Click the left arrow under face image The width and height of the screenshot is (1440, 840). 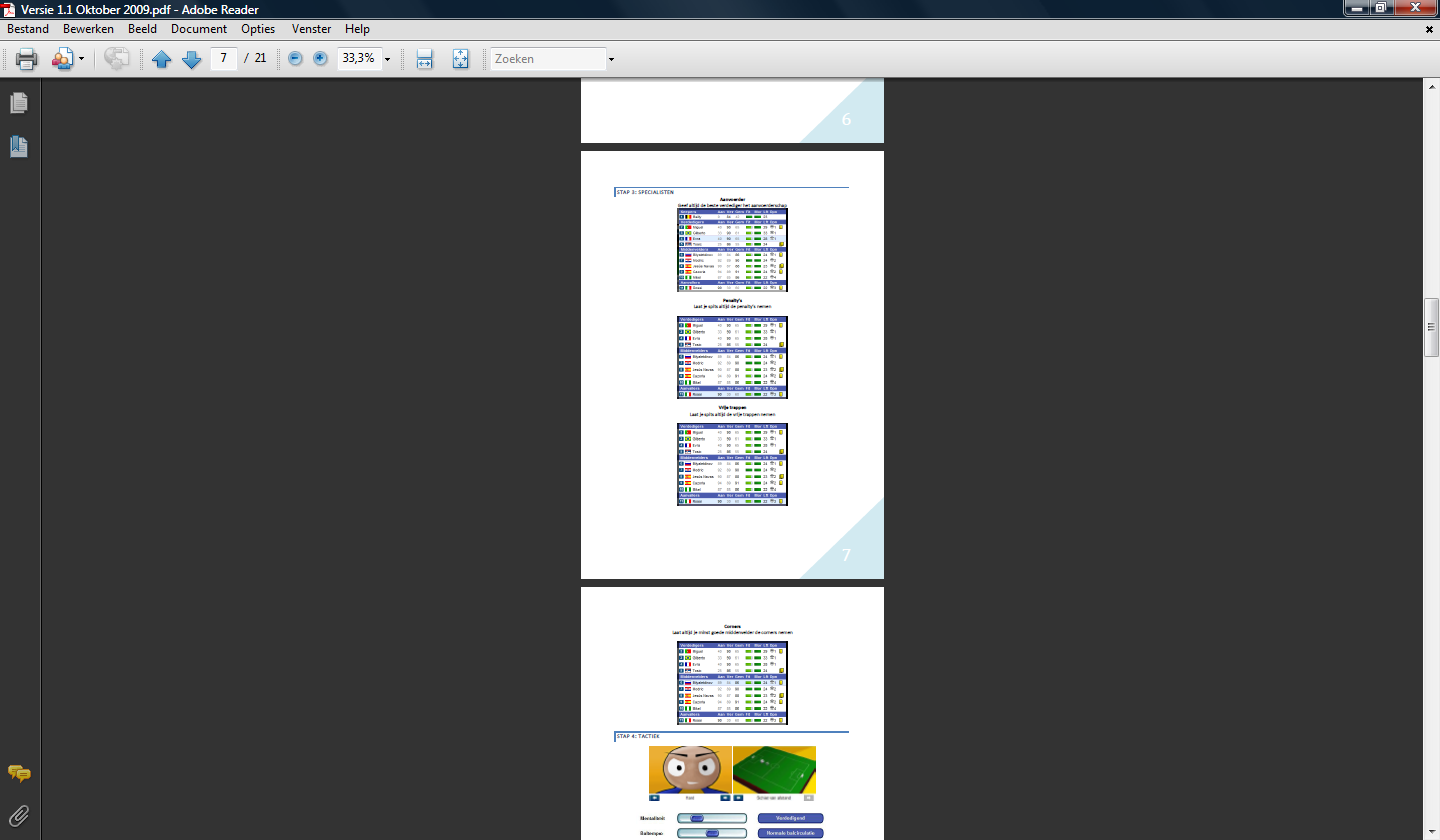(x=654, y=798)
